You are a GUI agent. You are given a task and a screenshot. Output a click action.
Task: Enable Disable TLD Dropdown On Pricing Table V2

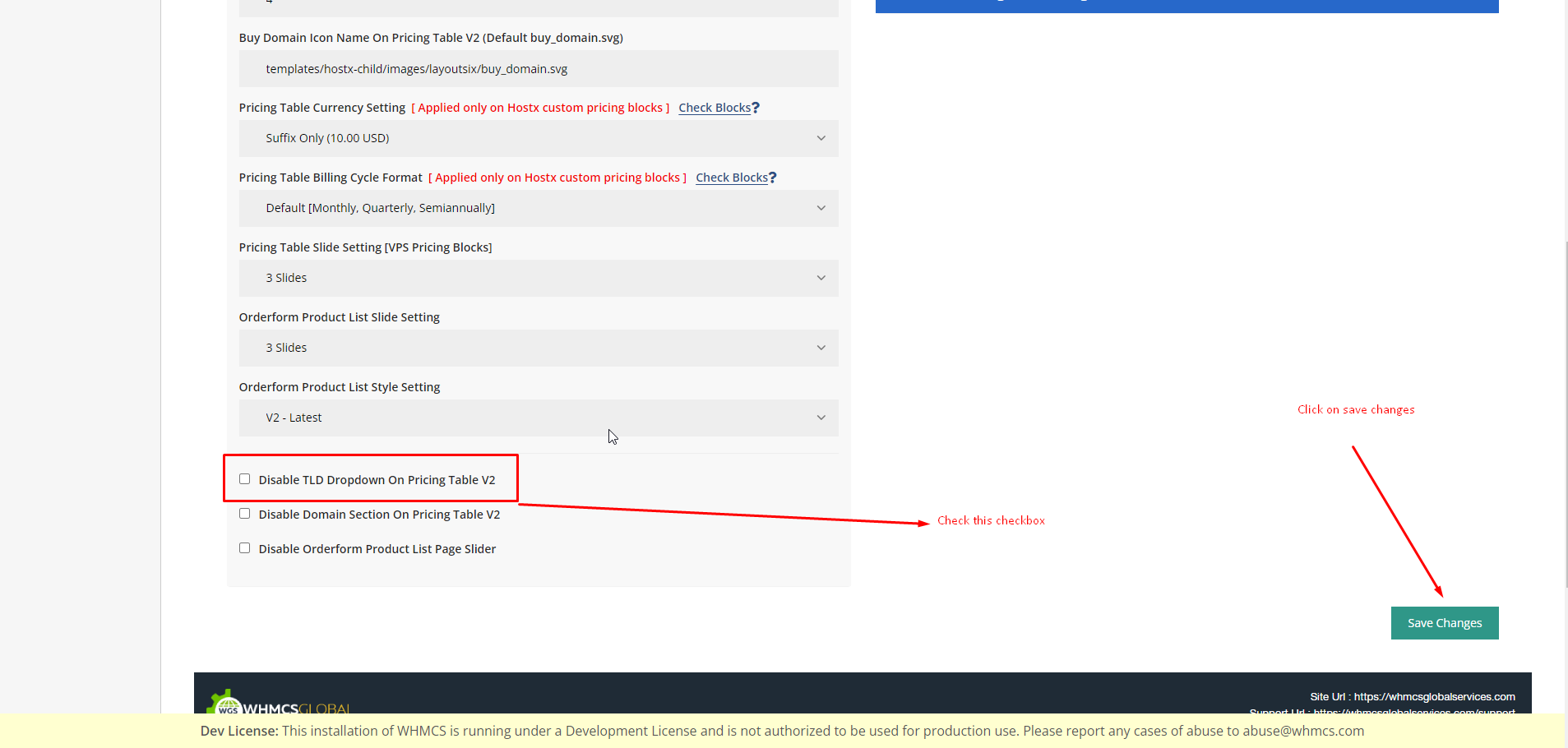(x=244, y=479)
